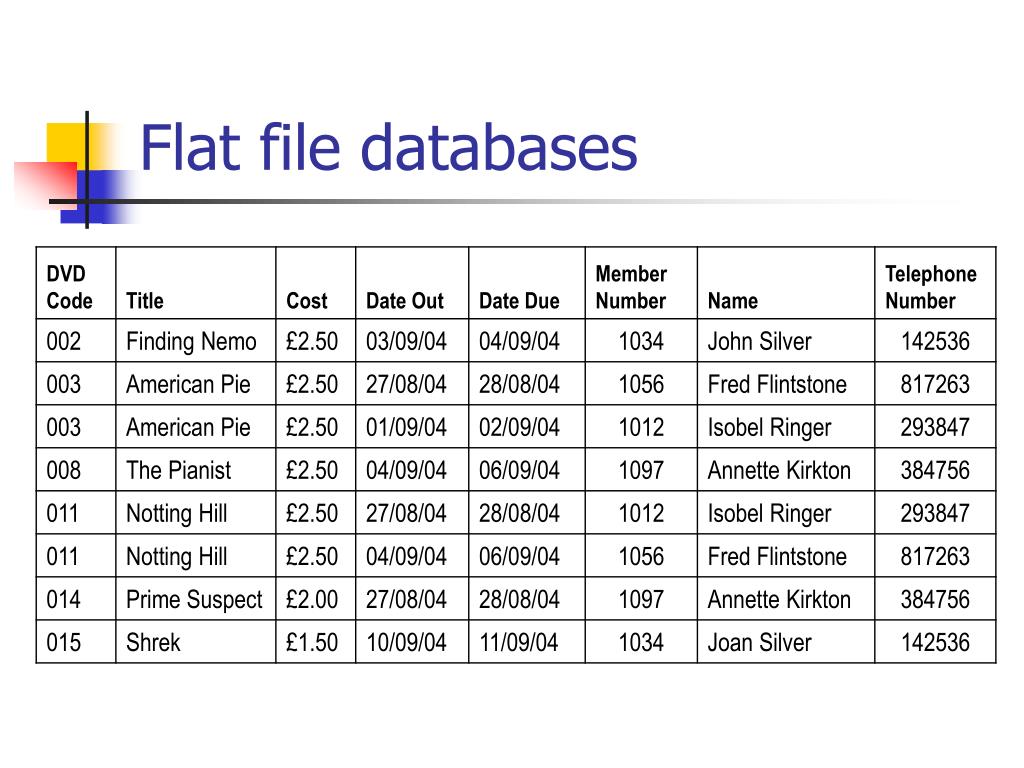This screenshot has width=1024, height=768.
Task: Click the Joan Silver name cell
Action: pyautogui.click(x=786, y=642)
